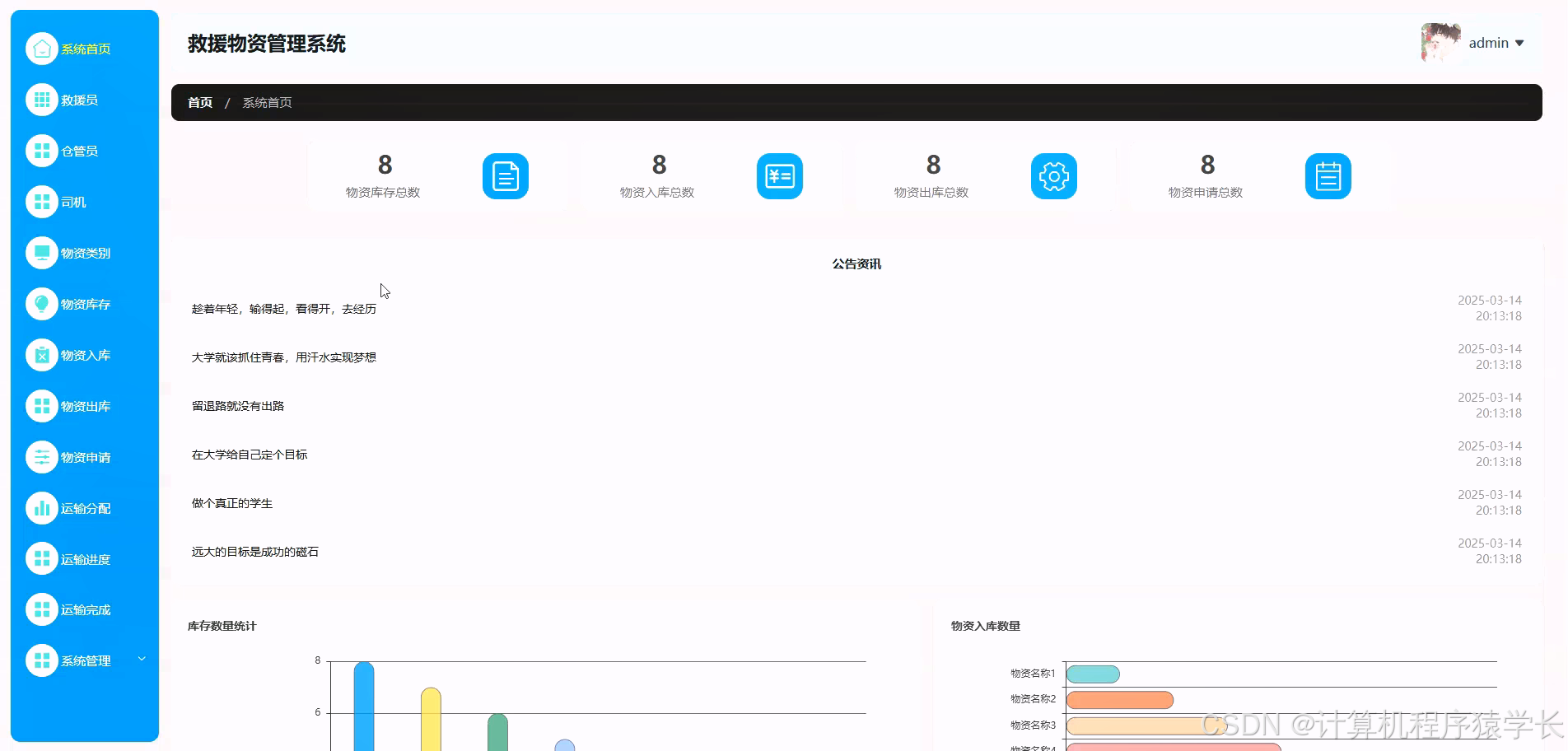Click the 物资申请总数 label
This screenshot has height=751, width=1568.
click(1206, 192)
